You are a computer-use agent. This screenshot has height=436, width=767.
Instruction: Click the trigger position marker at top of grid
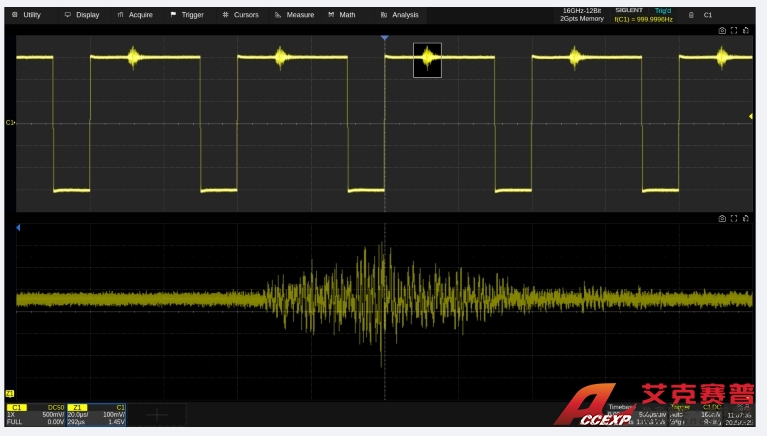(384, 38)
